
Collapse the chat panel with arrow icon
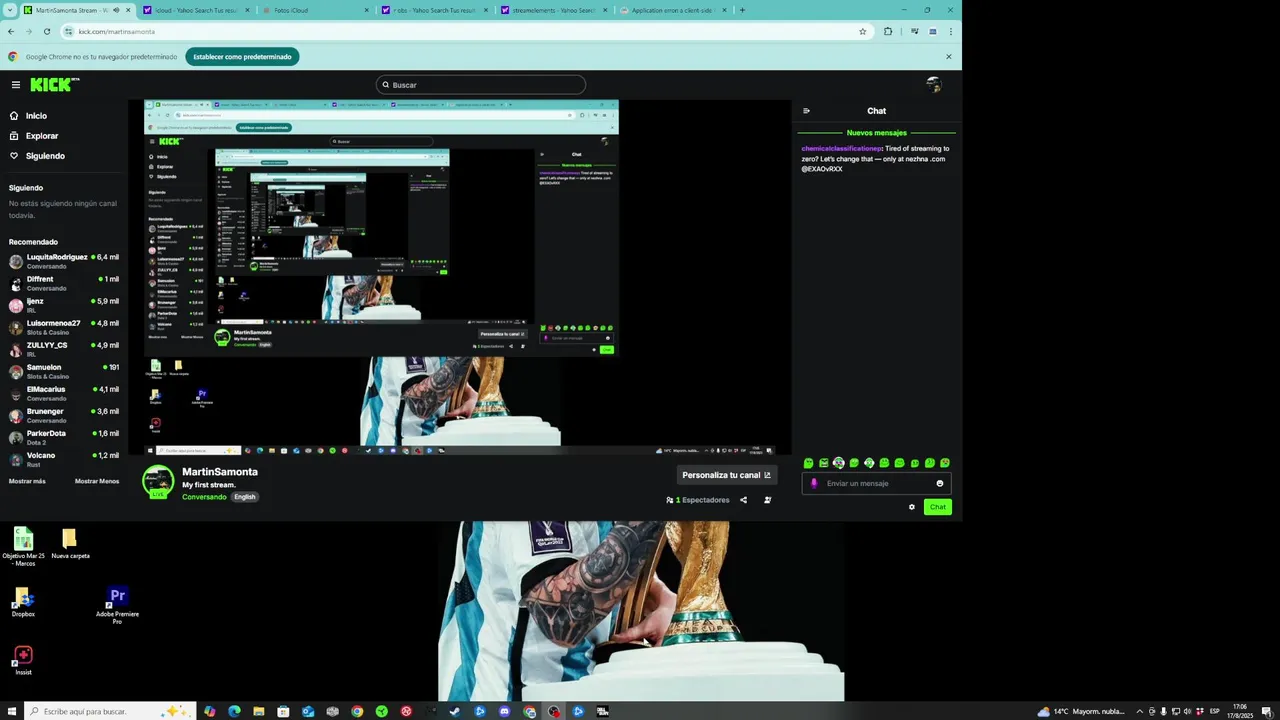pos(807,111)
